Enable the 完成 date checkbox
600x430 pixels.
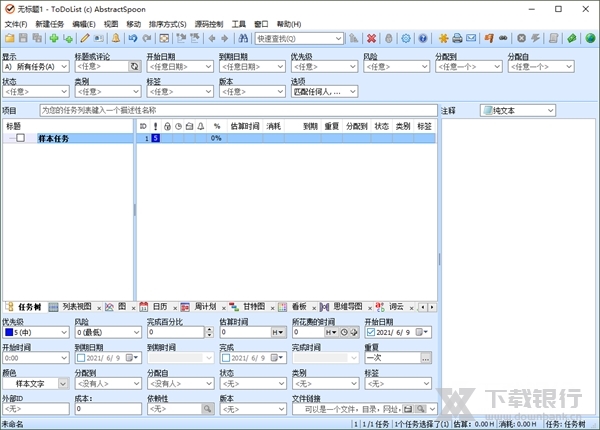tap(226, 358)
